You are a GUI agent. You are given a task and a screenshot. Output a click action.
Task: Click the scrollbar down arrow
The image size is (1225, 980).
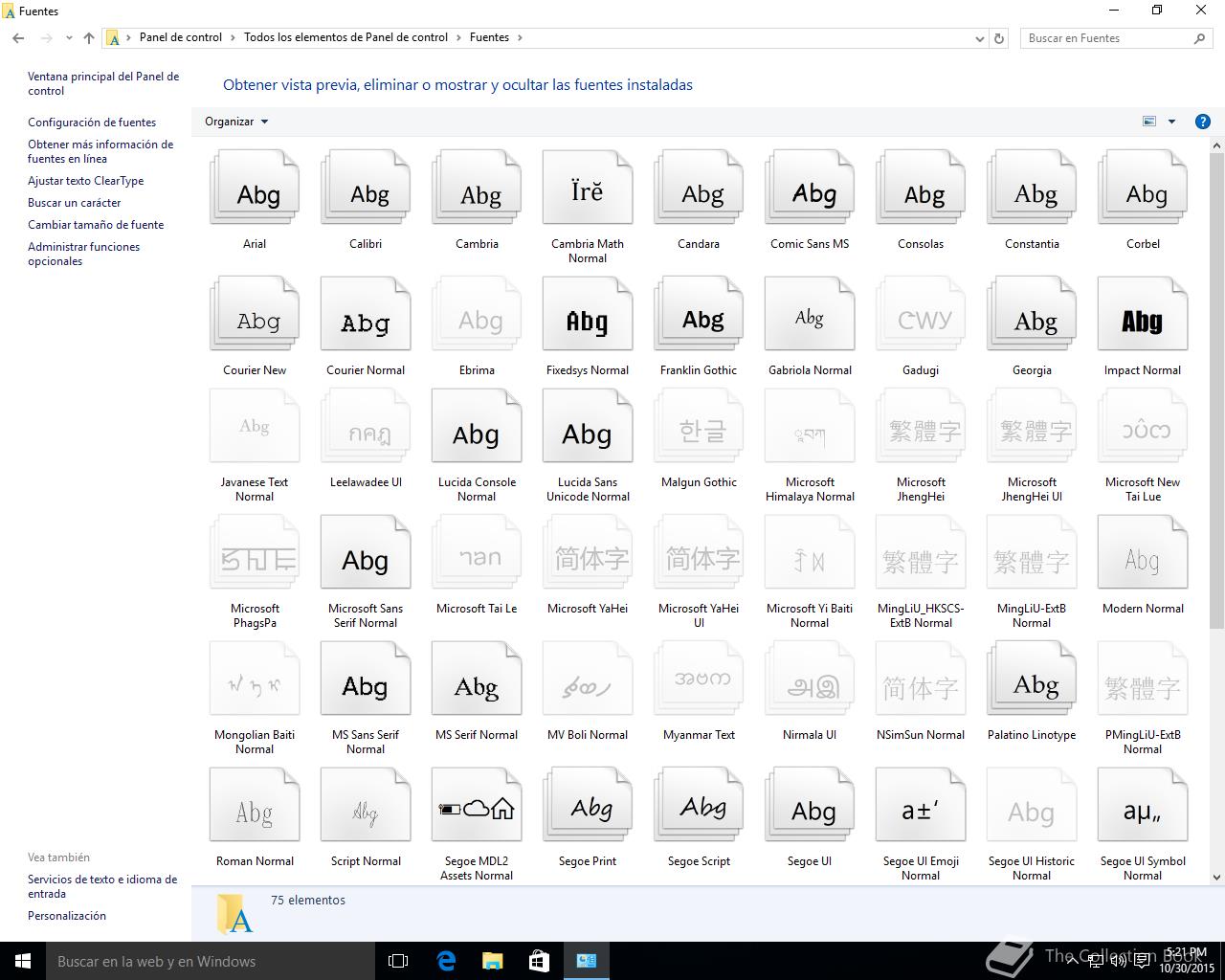point(1216,877)
